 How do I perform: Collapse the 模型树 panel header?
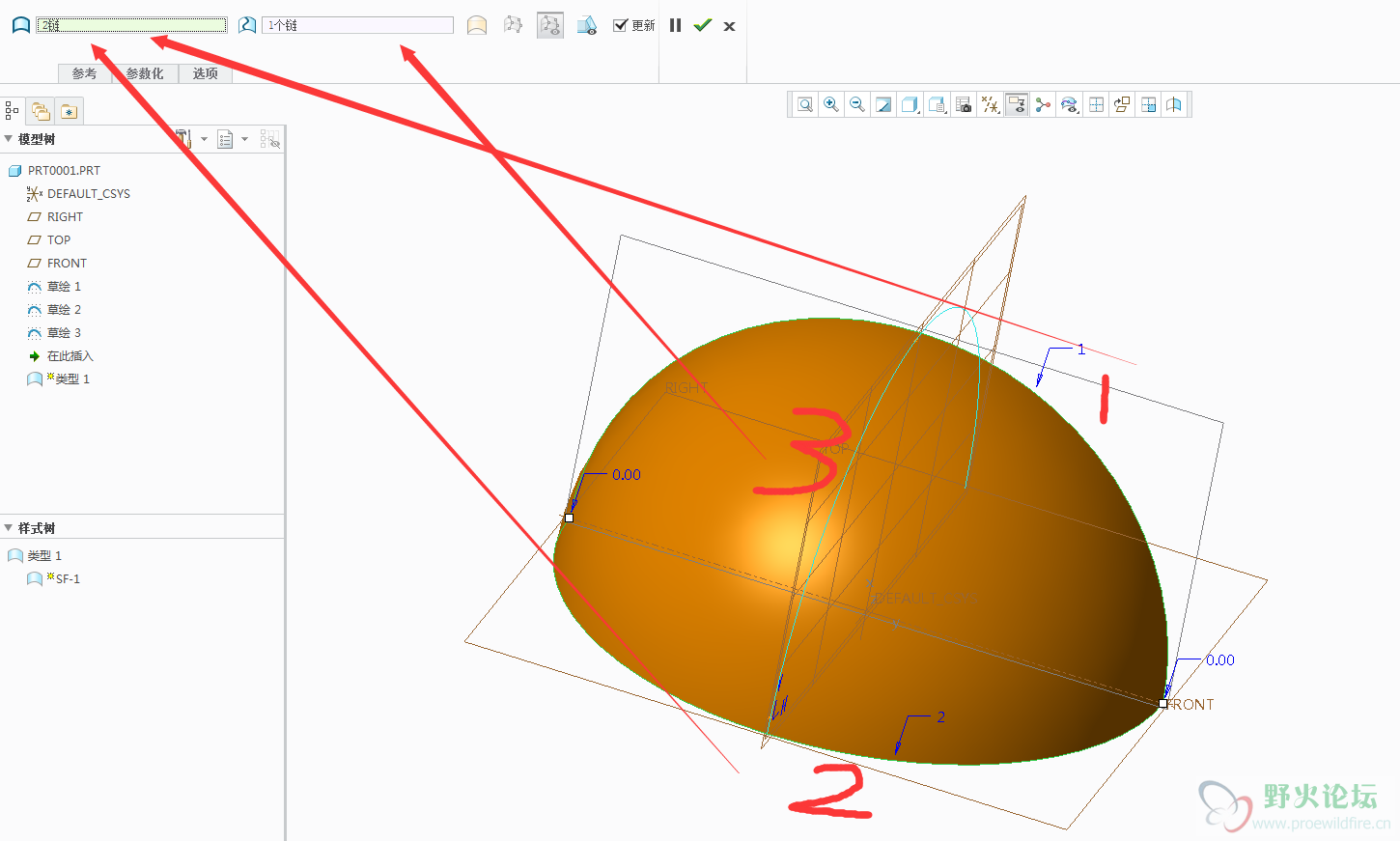9,139
